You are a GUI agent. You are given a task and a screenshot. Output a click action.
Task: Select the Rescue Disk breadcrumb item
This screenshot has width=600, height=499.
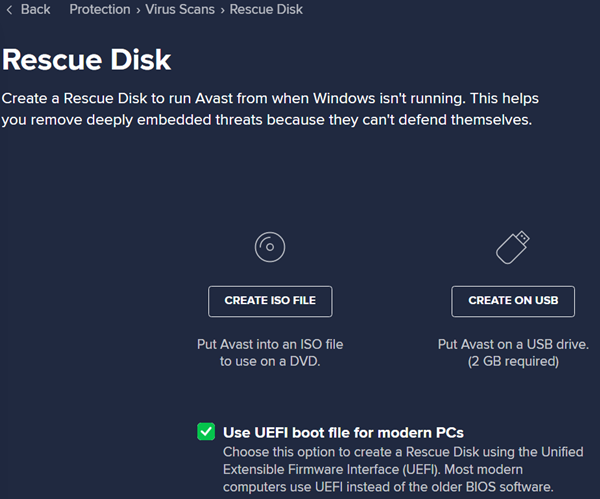[x=266, y=10]
